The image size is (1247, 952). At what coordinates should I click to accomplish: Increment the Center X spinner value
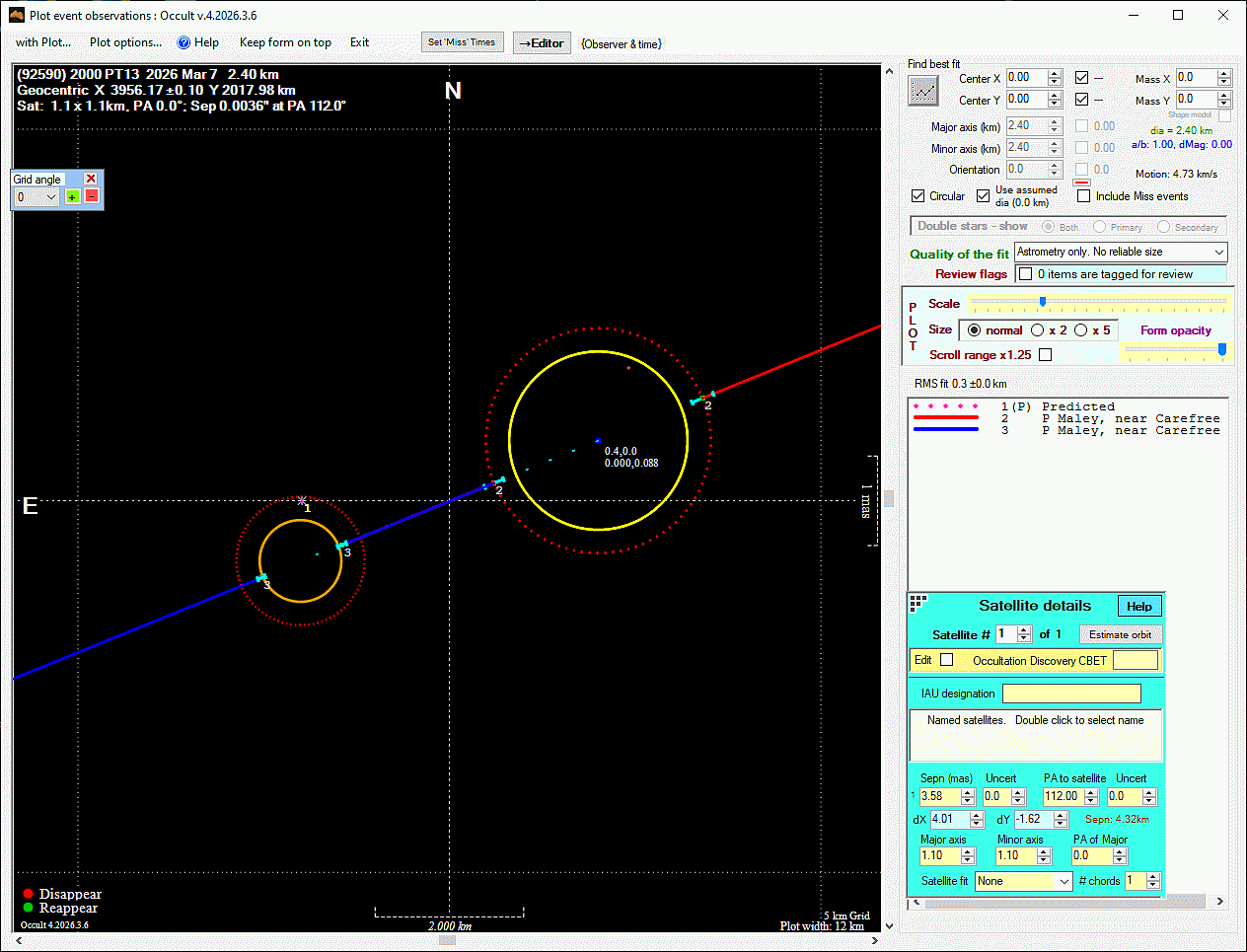1055,74
